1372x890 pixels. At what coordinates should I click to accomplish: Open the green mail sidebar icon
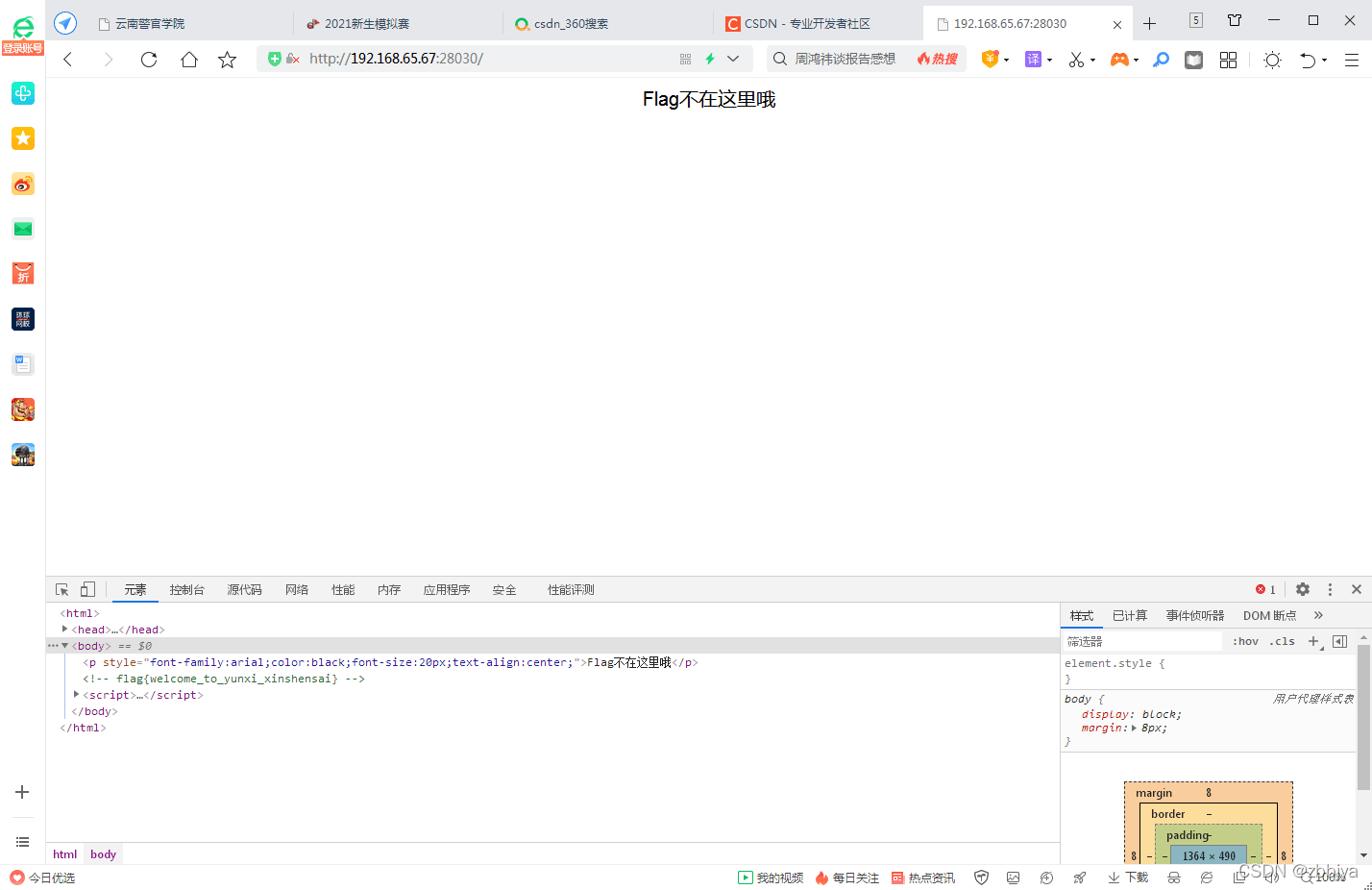[x=23, y=229]
